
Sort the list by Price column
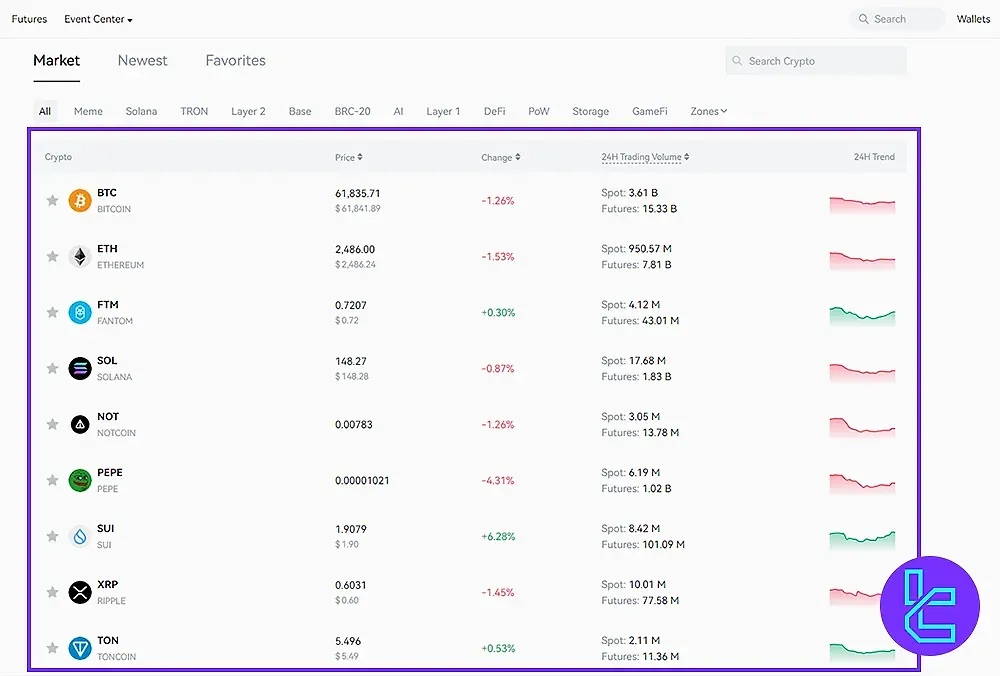[x=348, y=157]
